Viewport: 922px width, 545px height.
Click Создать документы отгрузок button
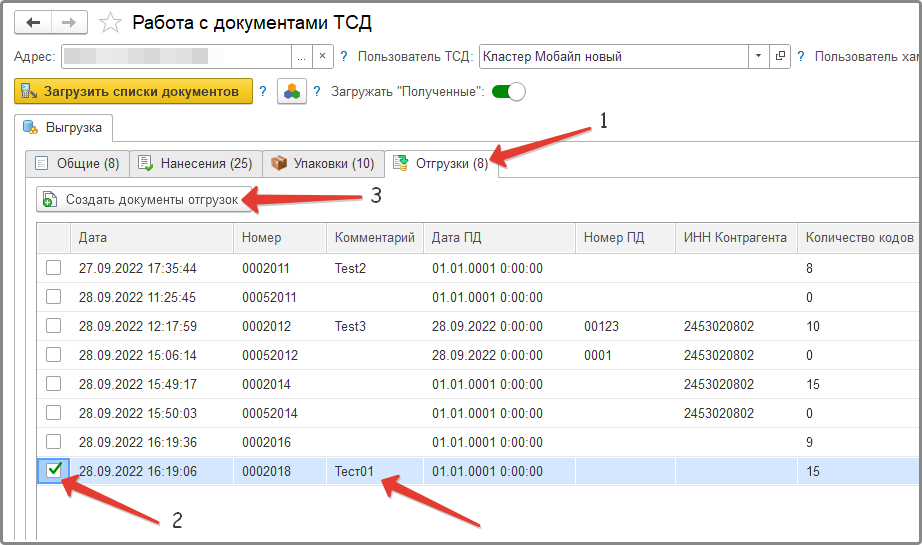(144, 199)
